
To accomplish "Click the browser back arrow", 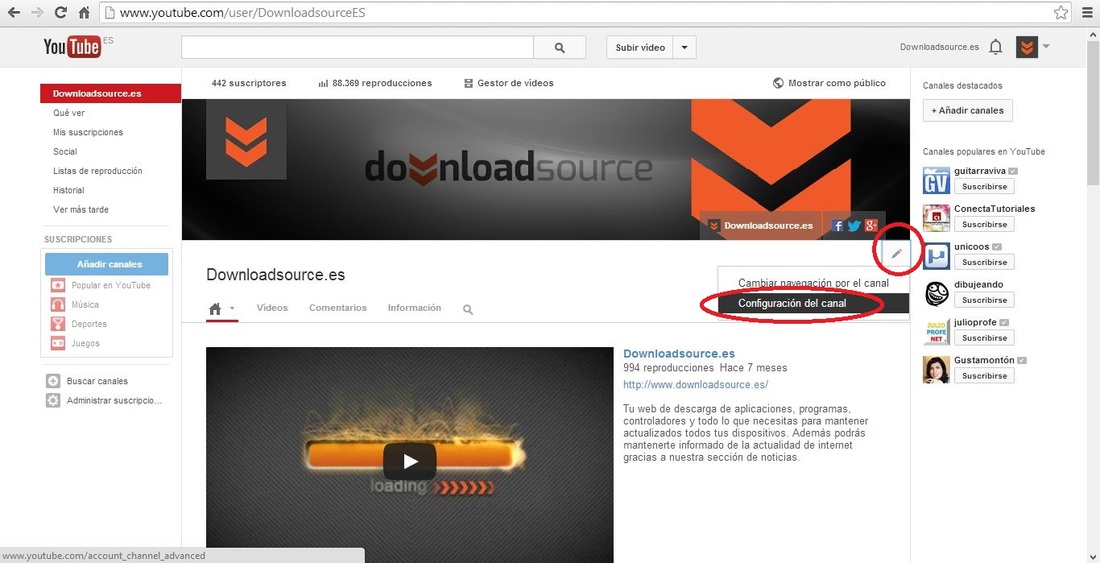I will 13,13.
